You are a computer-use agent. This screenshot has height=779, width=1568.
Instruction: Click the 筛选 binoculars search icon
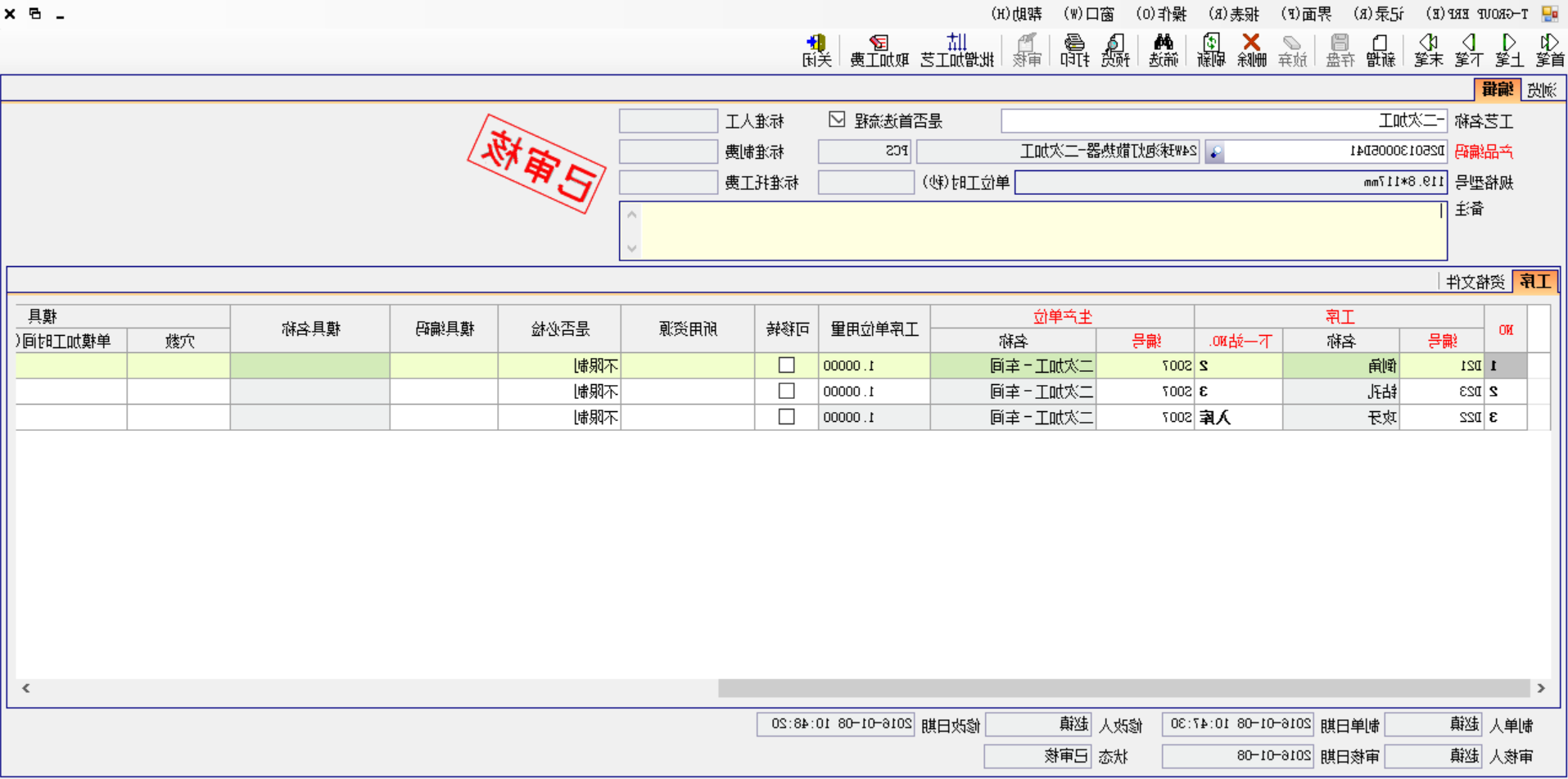click(x=1163, y=49)
